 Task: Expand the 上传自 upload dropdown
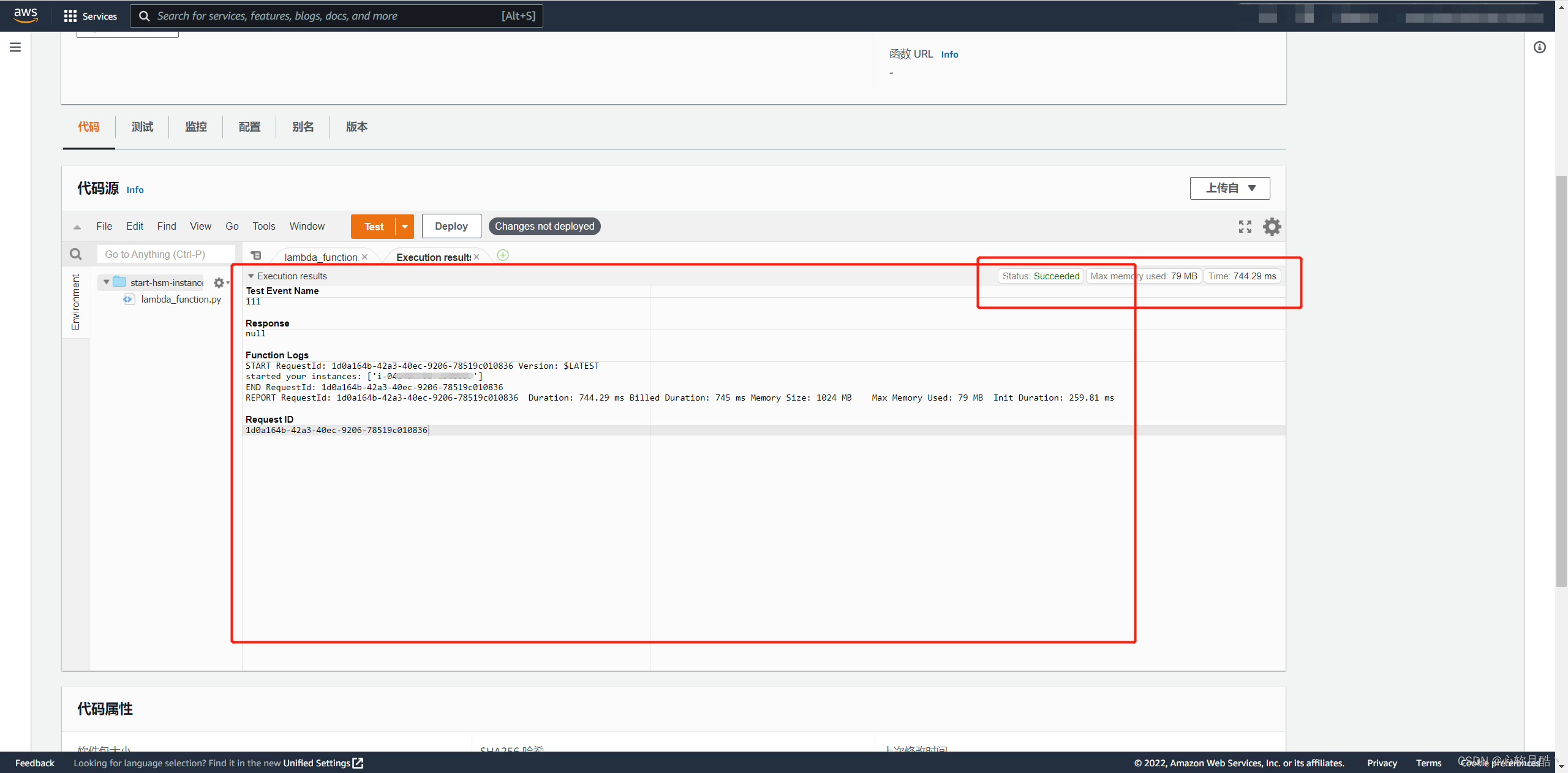[x=1229, y=188]
